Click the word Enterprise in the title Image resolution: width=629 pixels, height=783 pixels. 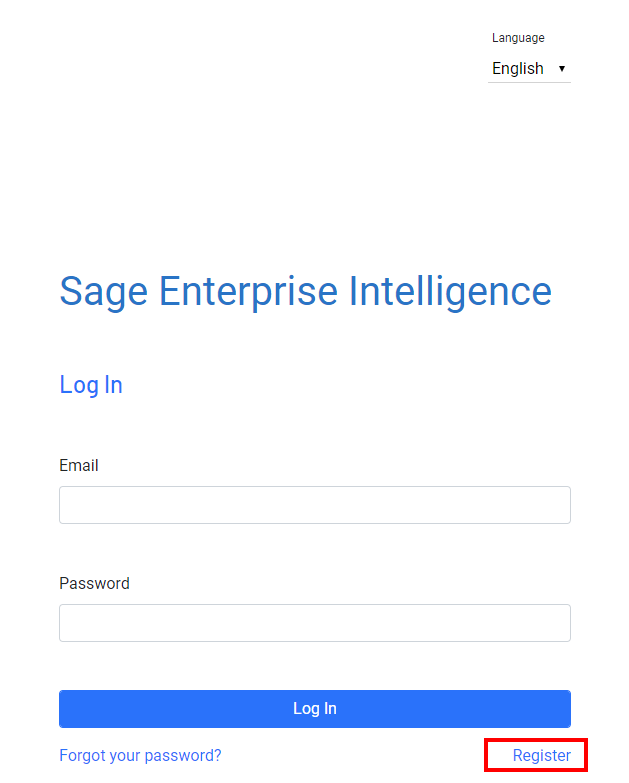pyautogui.click(x=248, y=291)
